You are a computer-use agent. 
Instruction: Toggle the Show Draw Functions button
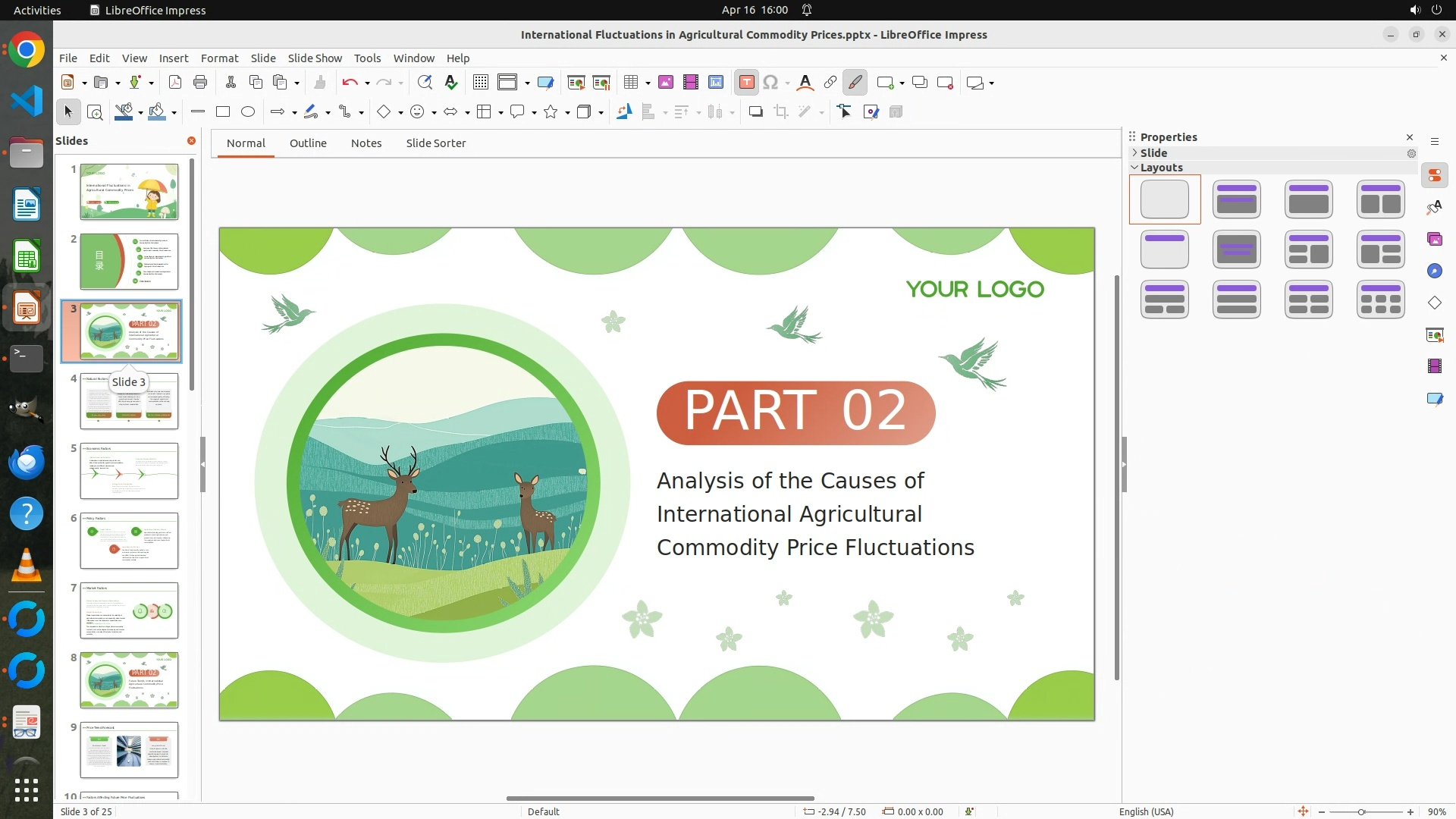[855, 83]
